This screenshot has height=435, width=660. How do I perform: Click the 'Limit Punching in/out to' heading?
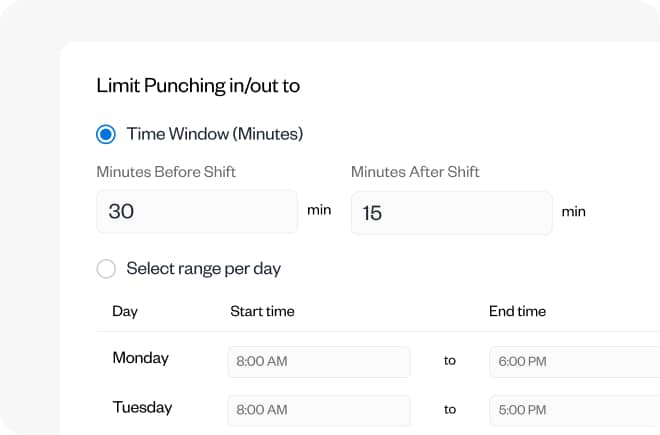[198, 86]
